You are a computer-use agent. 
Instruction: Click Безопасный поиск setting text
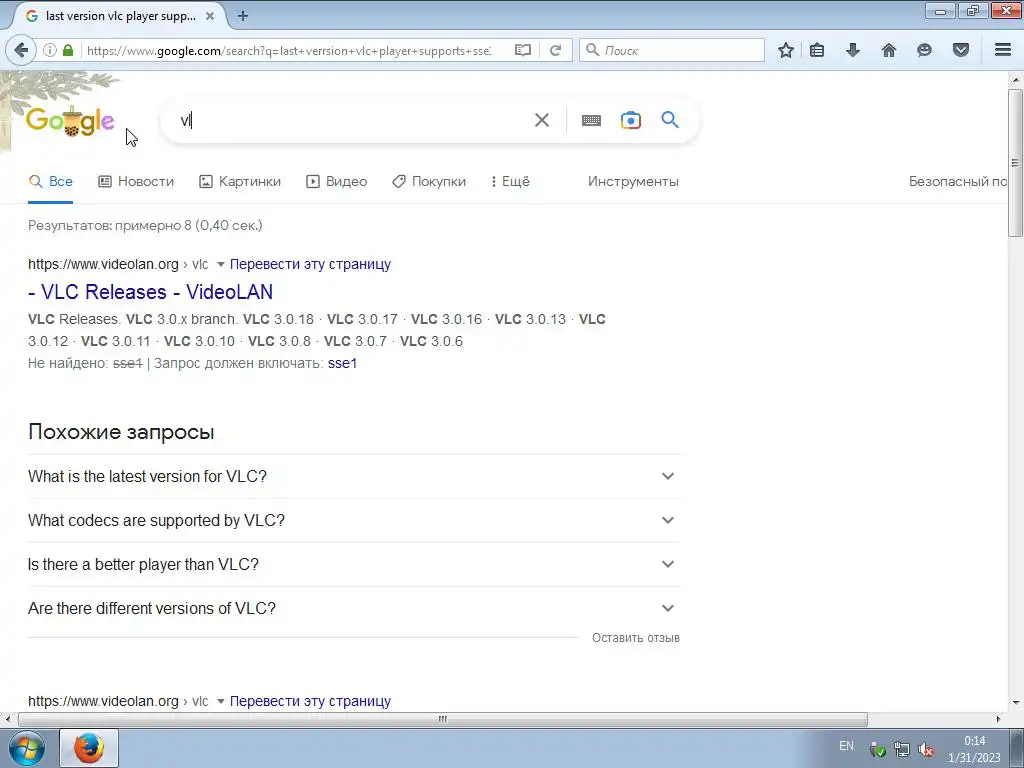[x=957, y=182]
